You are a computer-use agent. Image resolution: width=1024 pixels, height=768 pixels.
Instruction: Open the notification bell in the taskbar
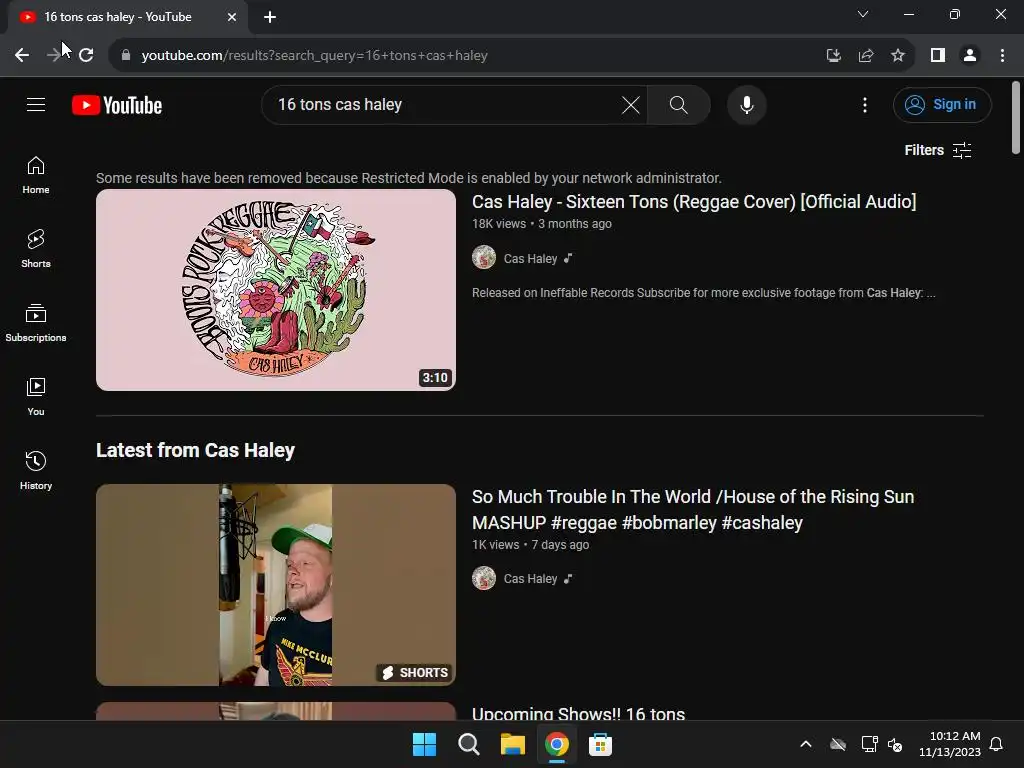[996, 744]
